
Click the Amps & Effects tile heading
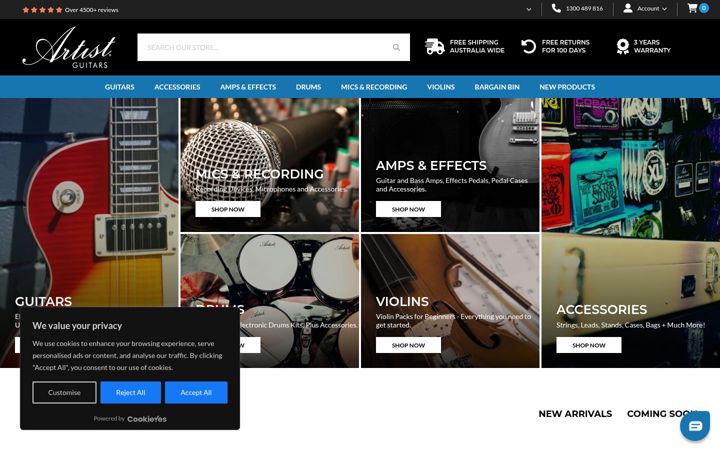(x=431, y=165)
